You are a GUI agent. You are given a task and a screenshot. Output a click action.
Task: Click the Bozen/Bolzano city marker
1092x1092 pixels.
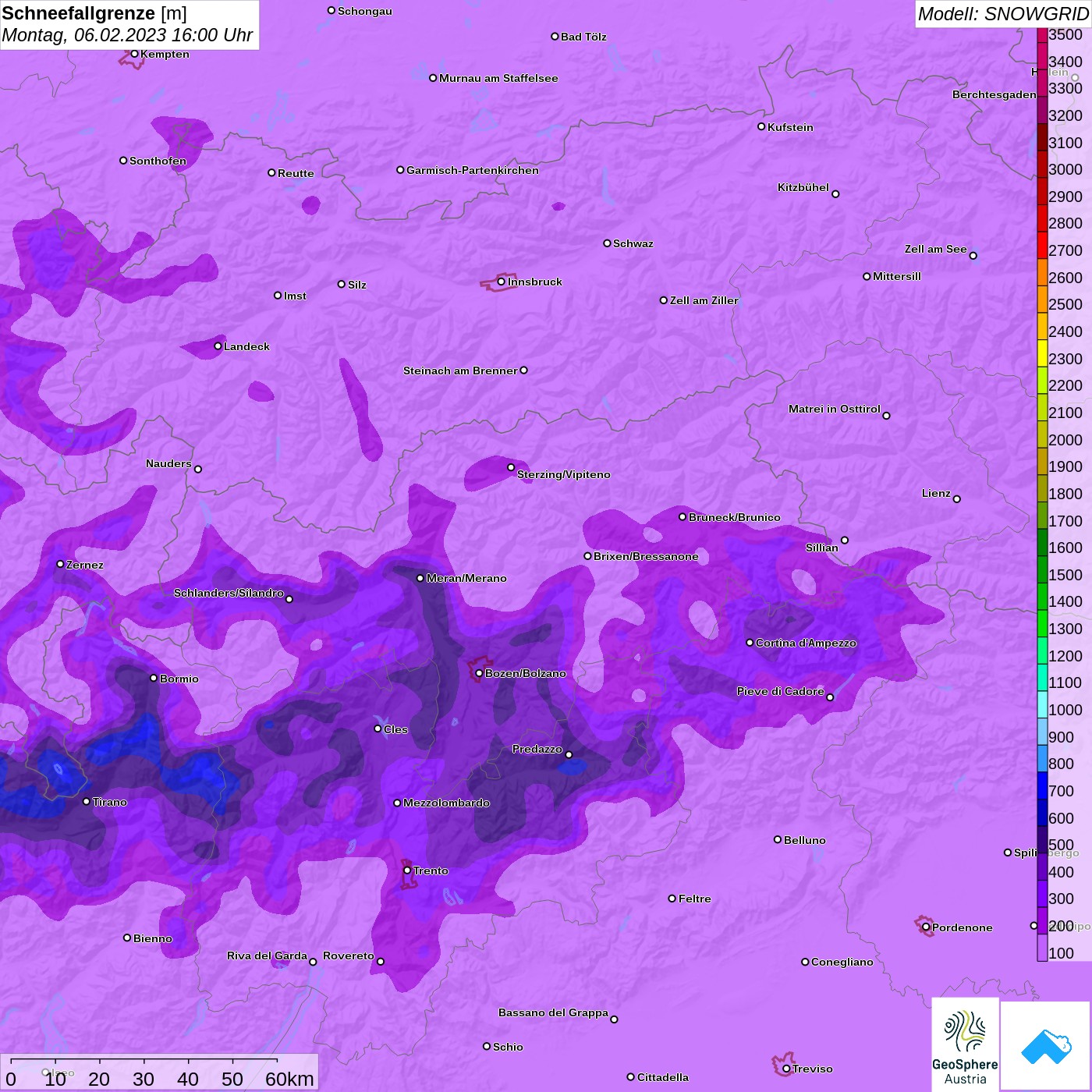pos(479,673)
